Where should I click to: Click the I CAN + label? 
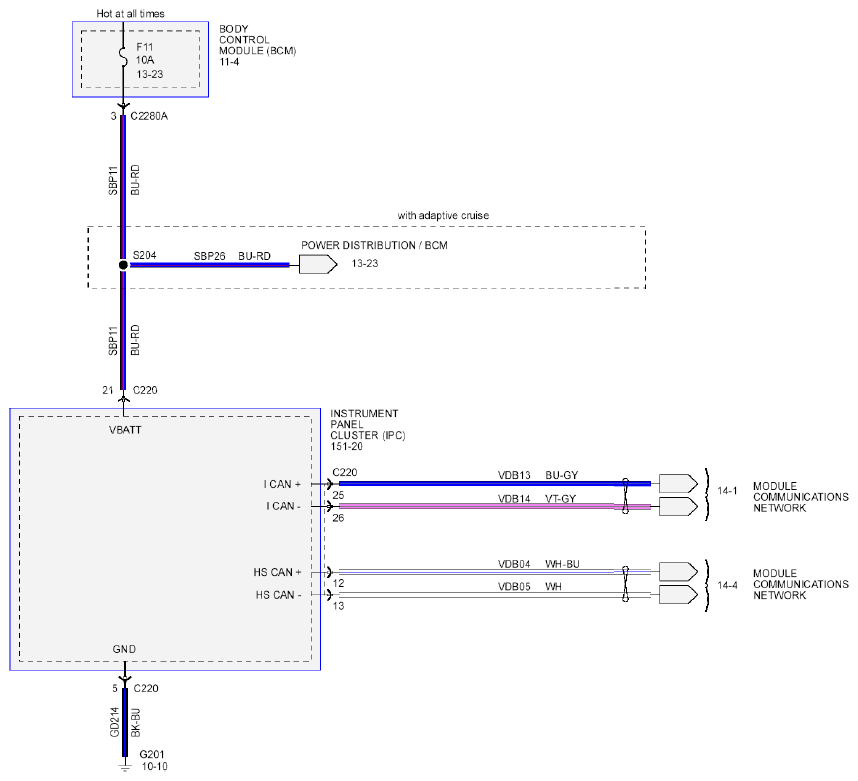point(282,484)
